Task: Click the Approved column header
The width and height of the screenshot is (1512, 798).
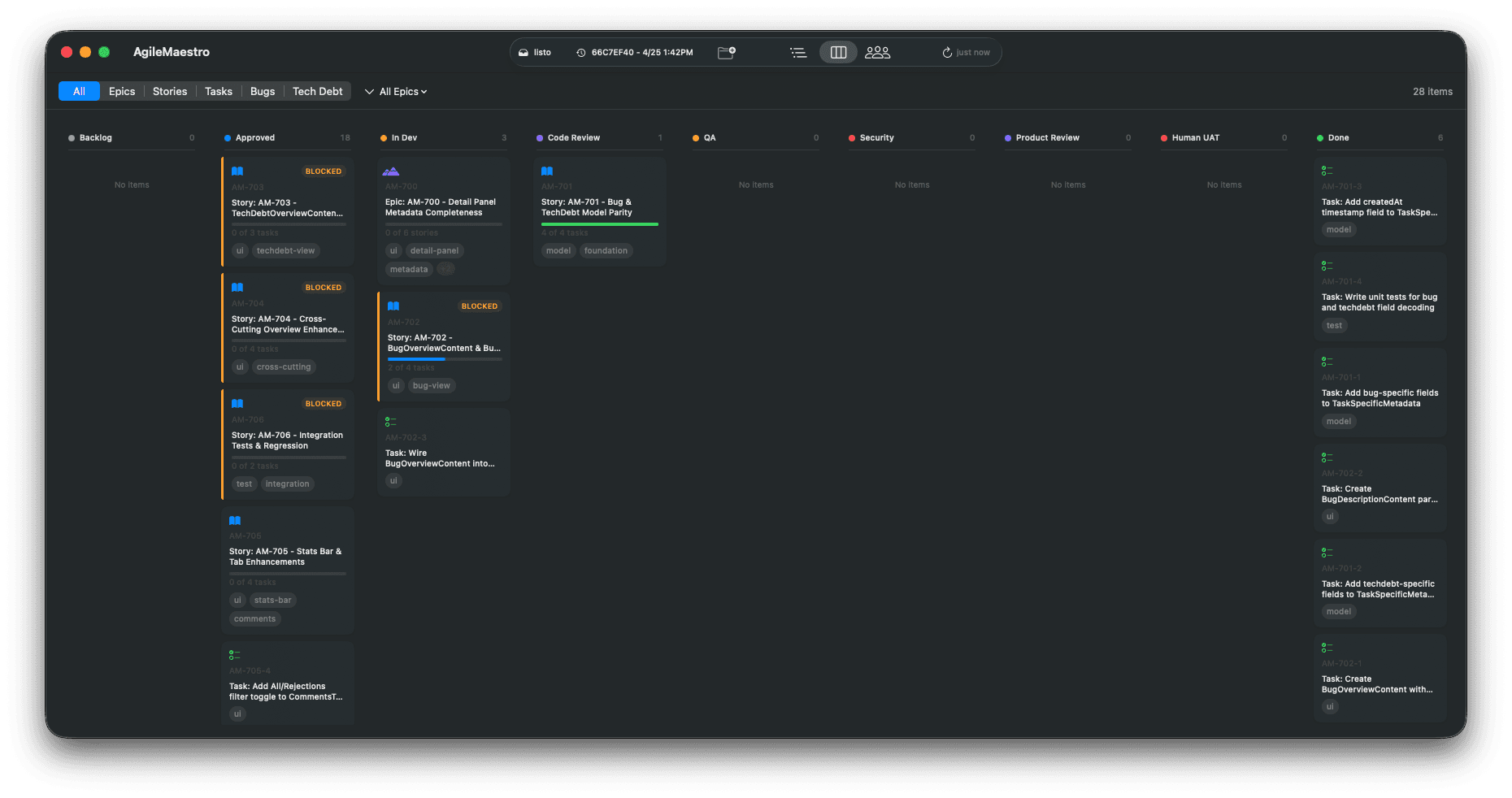Action: (288, 138)
